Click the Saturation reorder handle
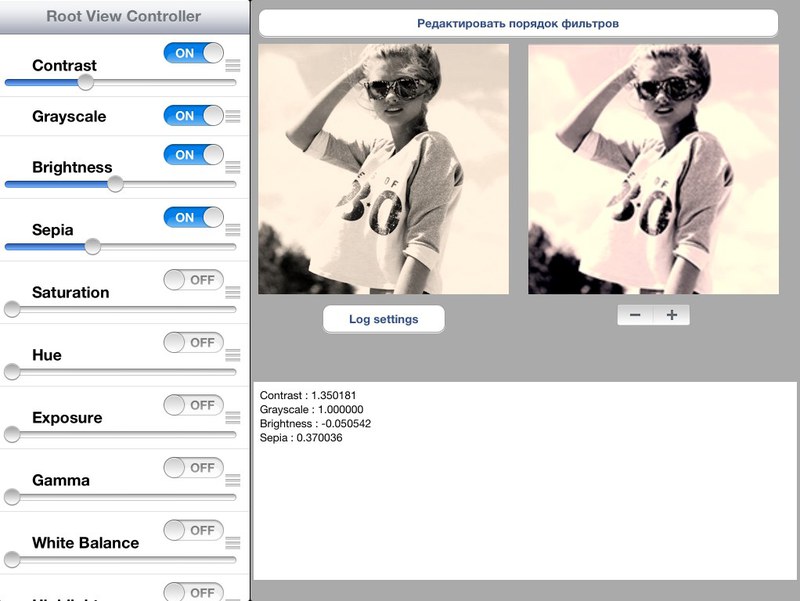This screenshot has height=601, width=800. pyautogui.click(x=235, y=292)
